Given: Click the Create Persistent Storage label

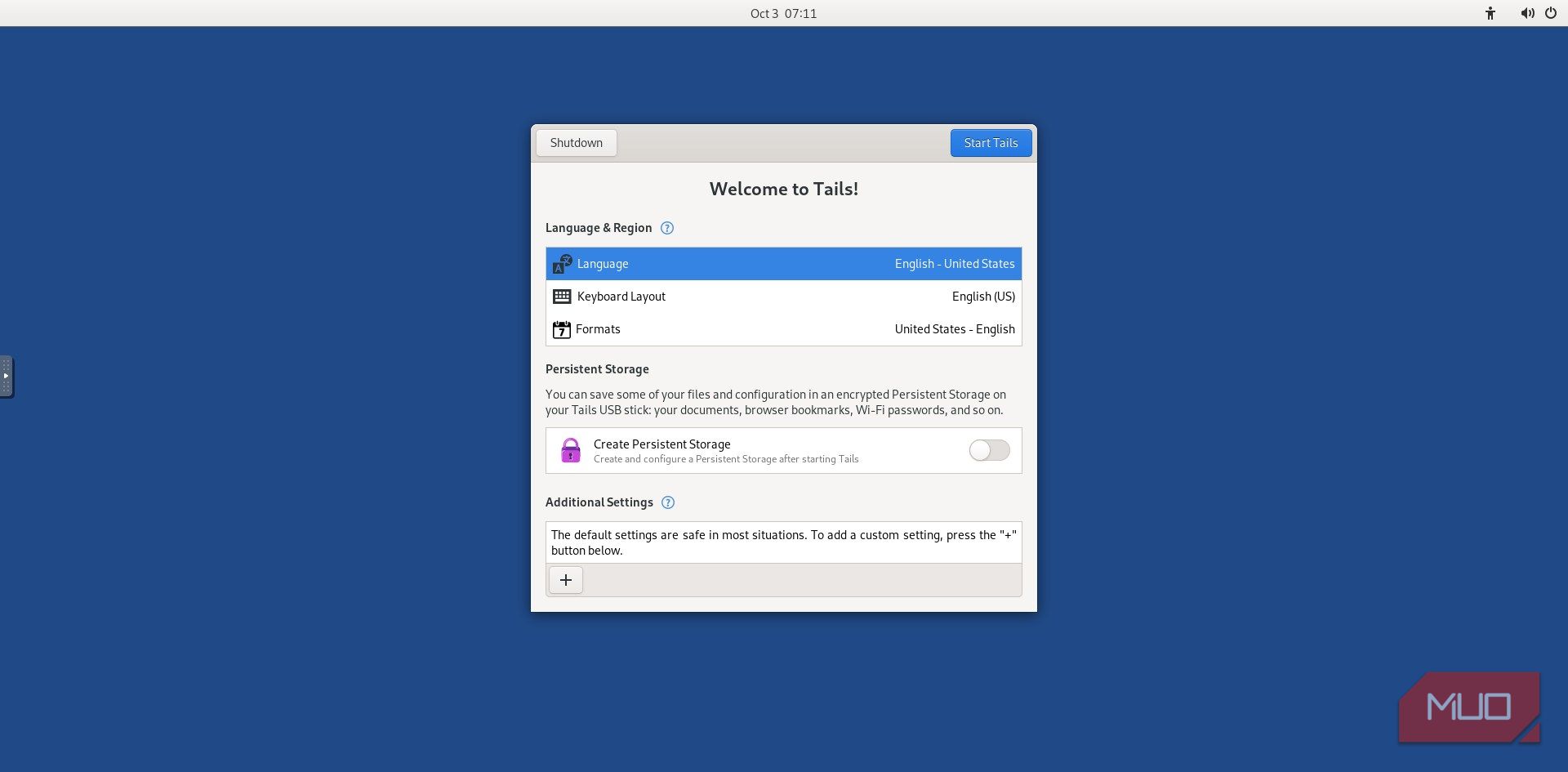Looking at the screenshot, I should click(x=662, y=444).
